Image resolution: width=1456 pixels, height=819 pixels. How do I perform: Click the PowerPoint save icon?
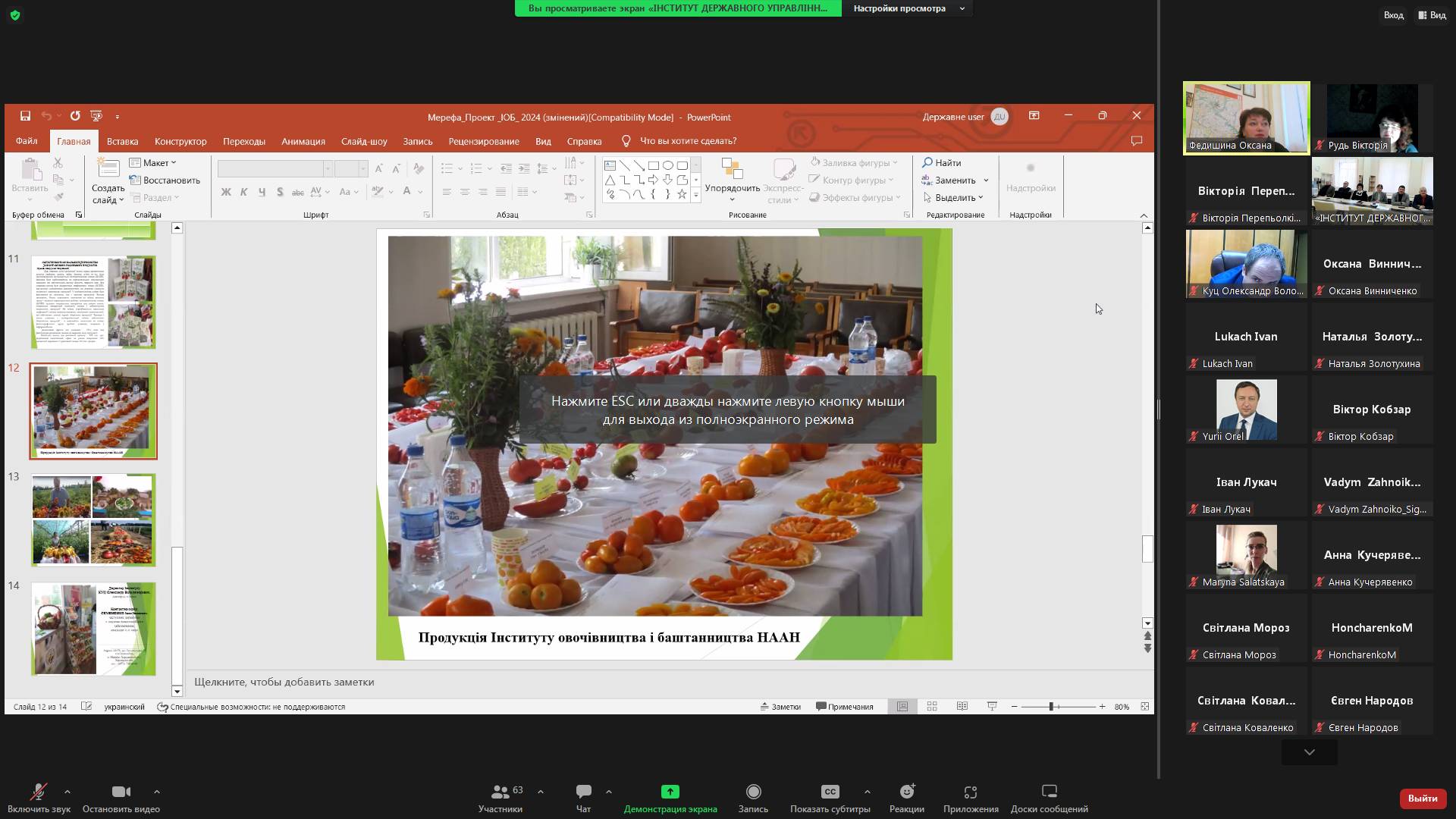tap(25, 116)
